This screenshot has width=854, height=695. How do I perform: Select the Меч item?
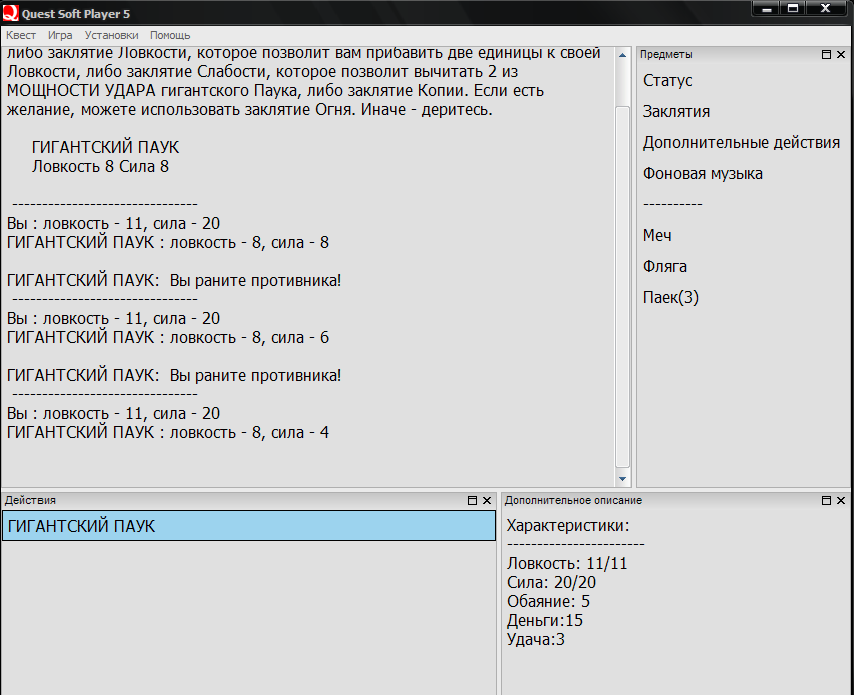(x=656, y=235)
